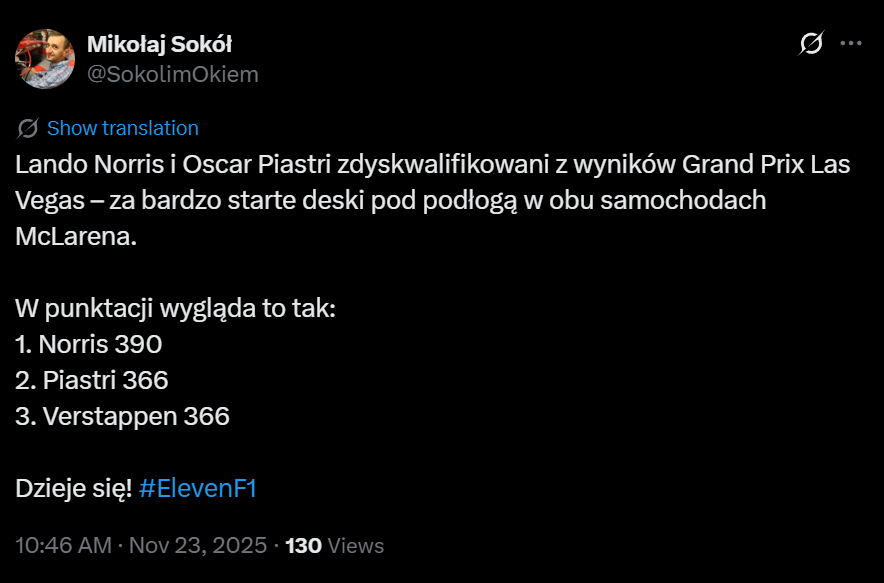Click the display name Mikołaj Sokół

click(160, 44)
